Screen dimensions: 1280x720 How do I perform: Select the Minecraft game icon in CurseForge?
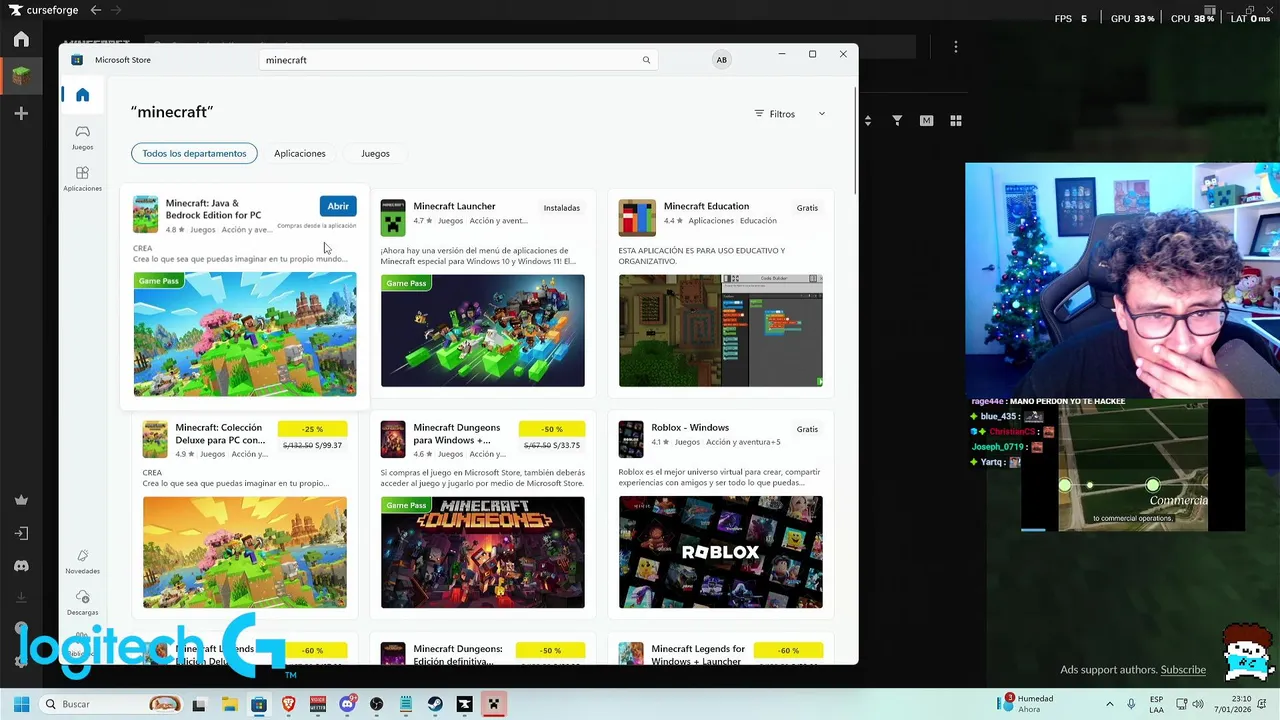pos(21,76)
